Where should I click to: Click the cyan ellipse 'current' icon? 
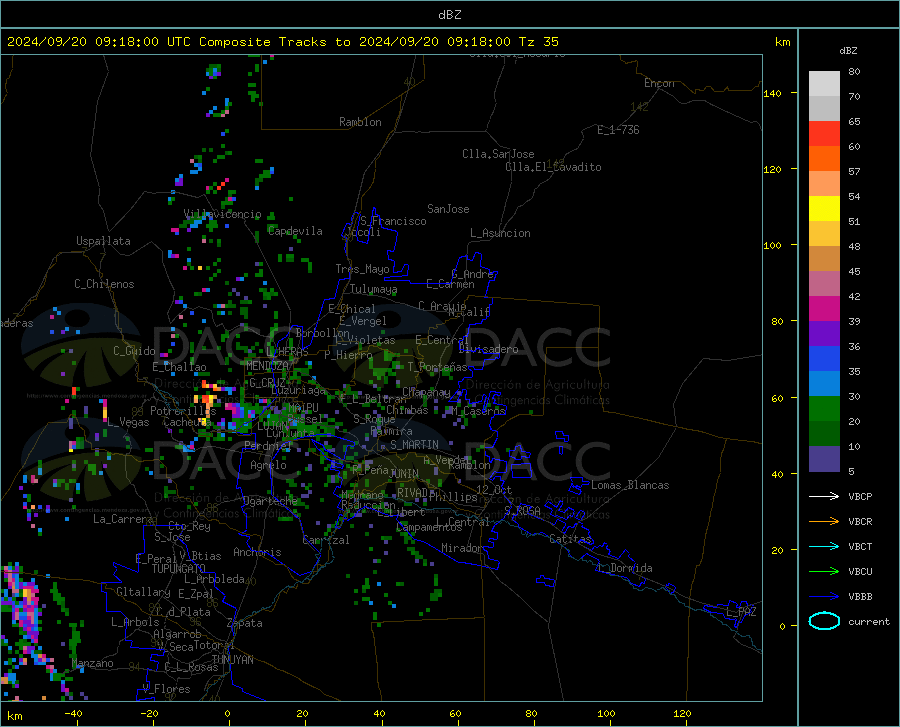pos(824,621)
